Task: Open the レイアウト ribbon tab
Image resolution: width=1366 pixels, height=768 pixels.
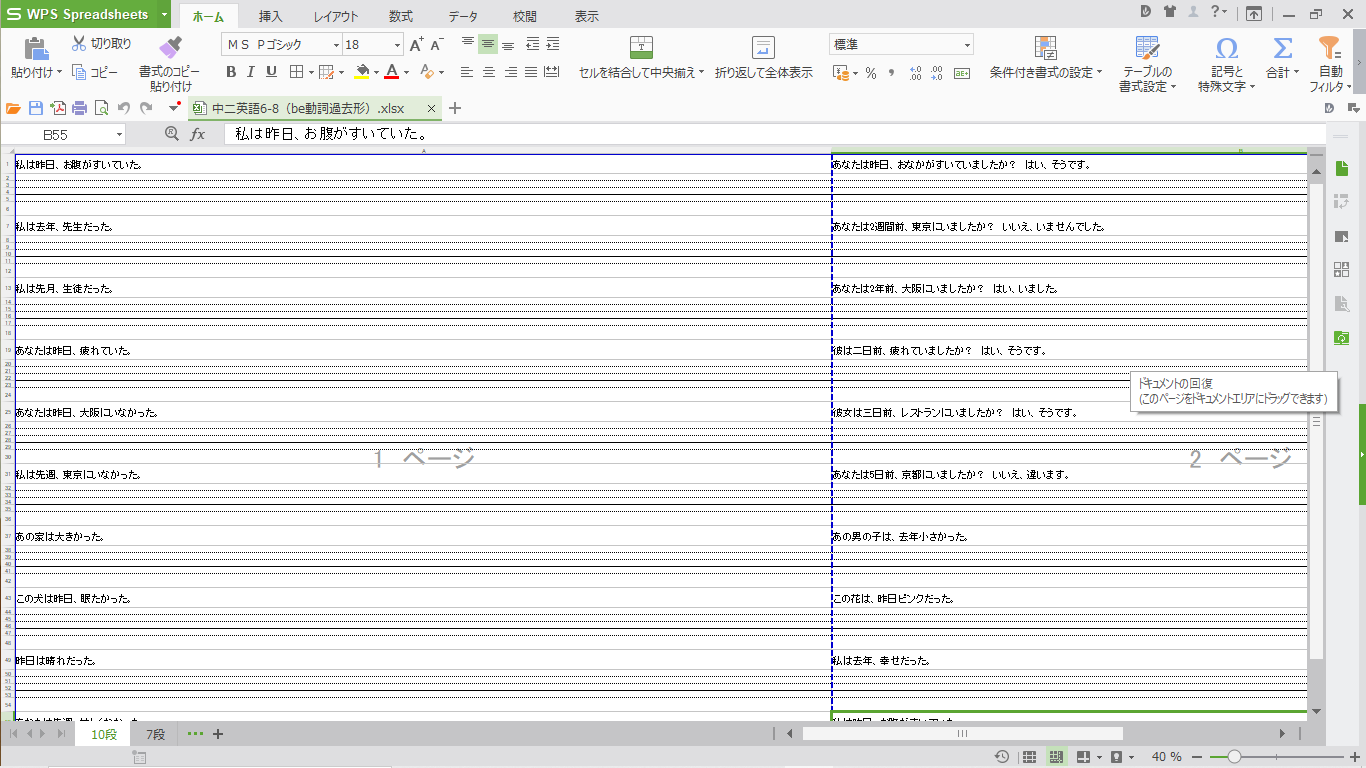Action: [x=336, y=16]
